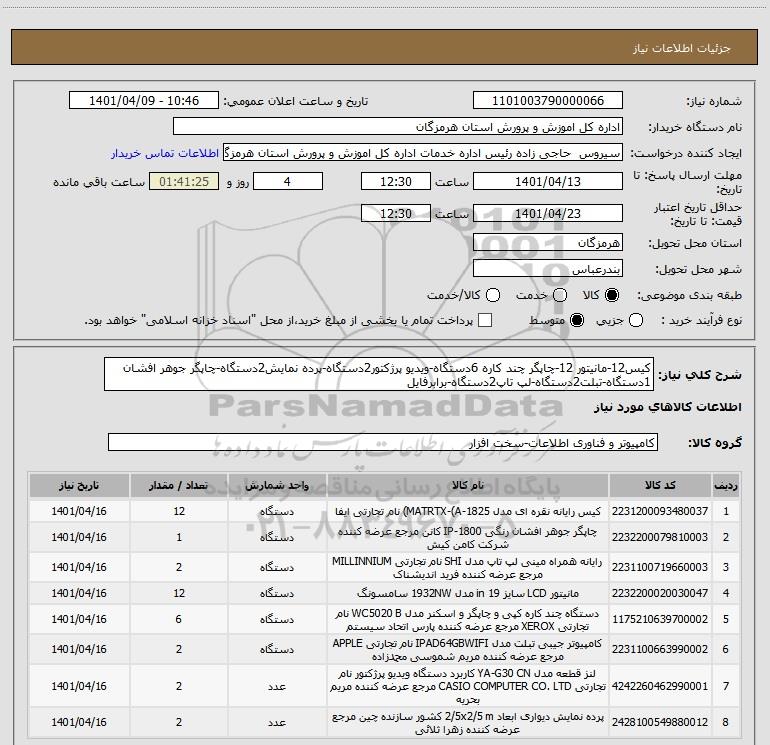Click the remaining days field showing 4
Screen dimensions: 770x745
[288, 181]
